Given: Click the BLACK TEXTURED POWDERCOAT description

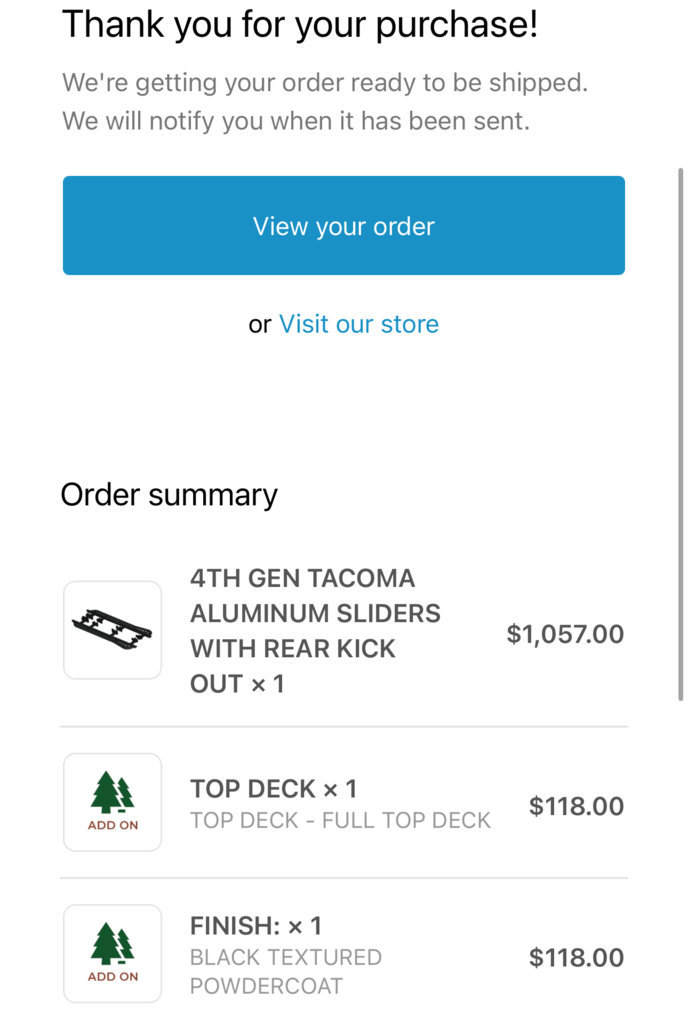Looking at the screenshot, I should 286,971.
